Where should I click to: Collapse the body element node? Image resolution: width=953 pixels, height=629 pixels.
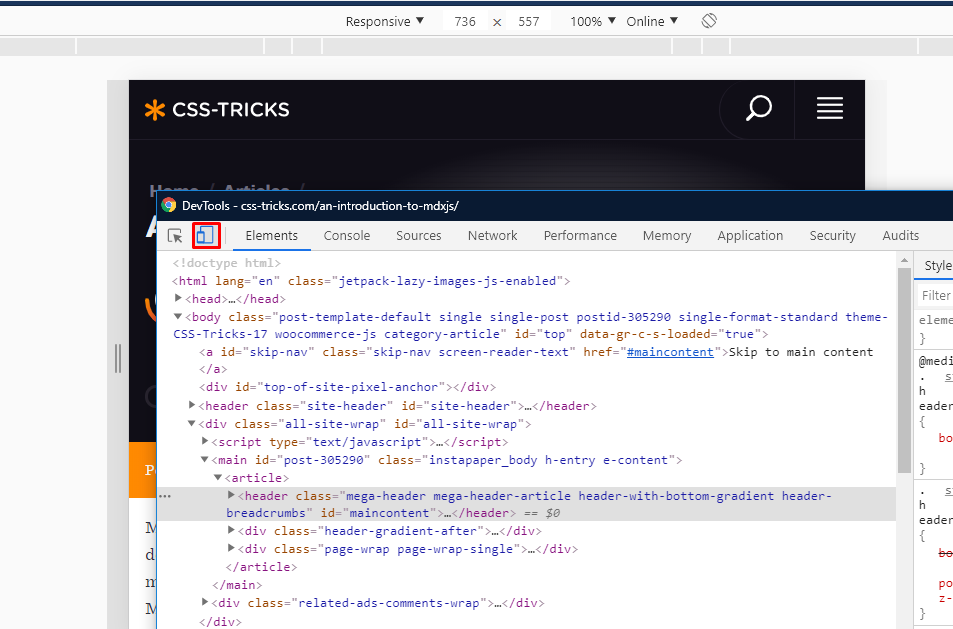click(178, 317)
